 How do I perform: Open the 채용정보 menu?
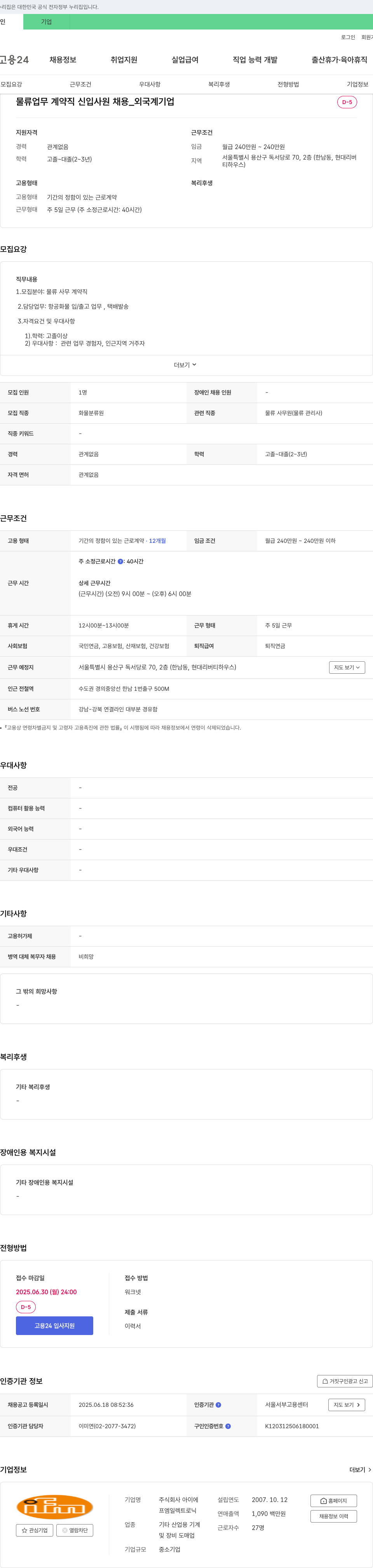(63, 60)
